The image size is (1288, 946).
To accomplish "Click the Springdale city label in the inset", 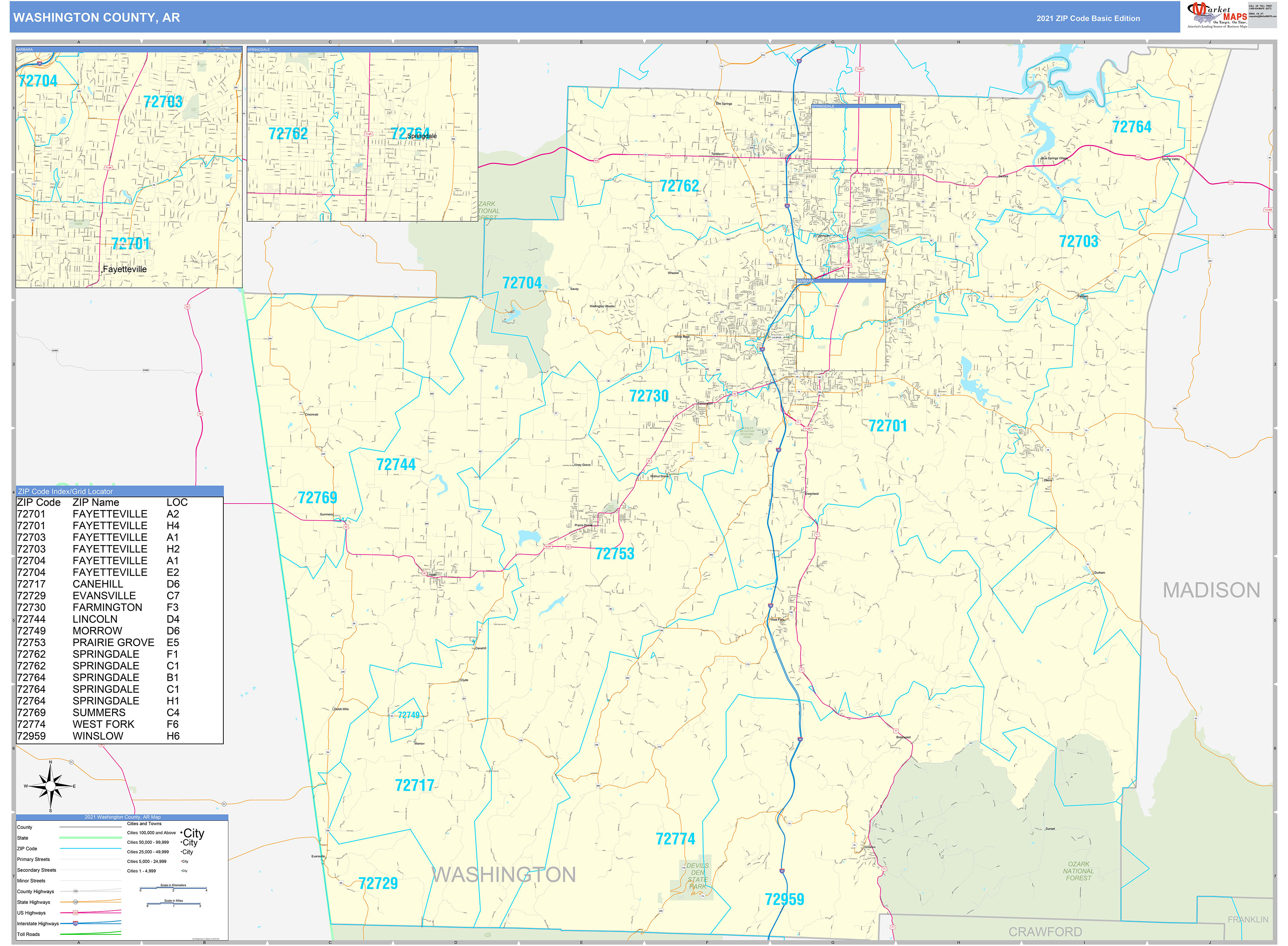I will pos(422,136).
